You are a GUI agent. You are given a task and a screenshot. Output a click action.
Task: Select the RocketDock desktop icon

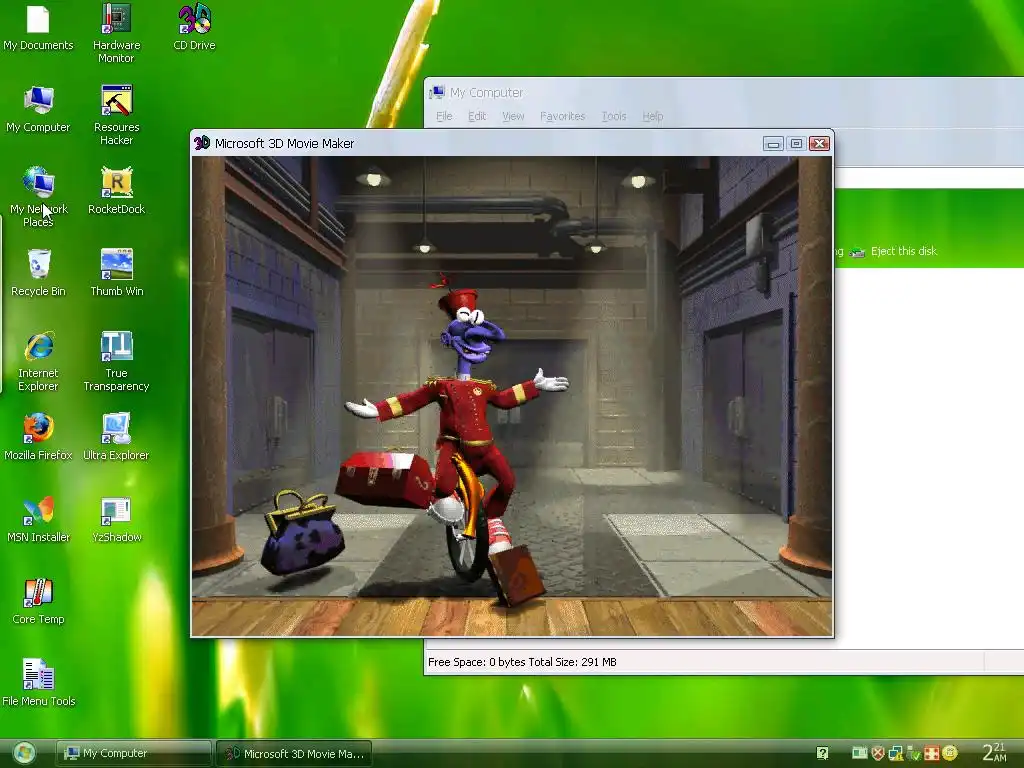pyautogui.click(x=116, y=191)
